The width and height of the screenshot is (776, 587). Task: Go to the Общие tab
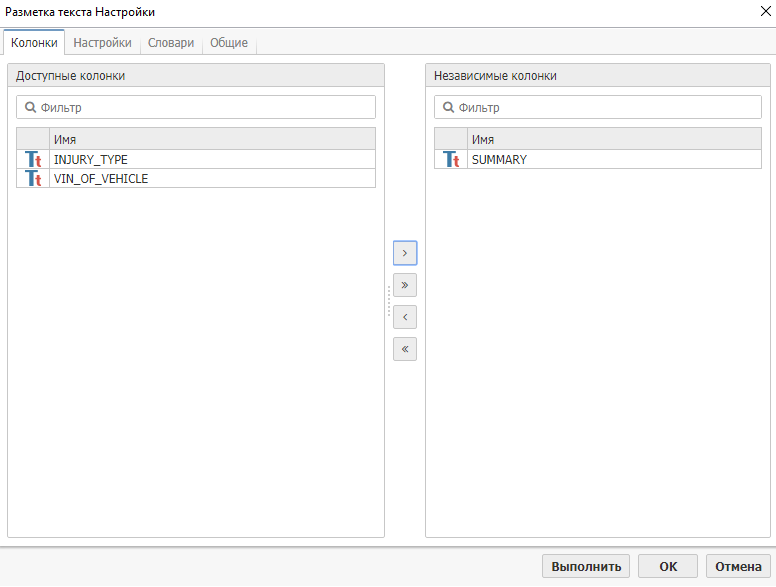tap(229, 43)
